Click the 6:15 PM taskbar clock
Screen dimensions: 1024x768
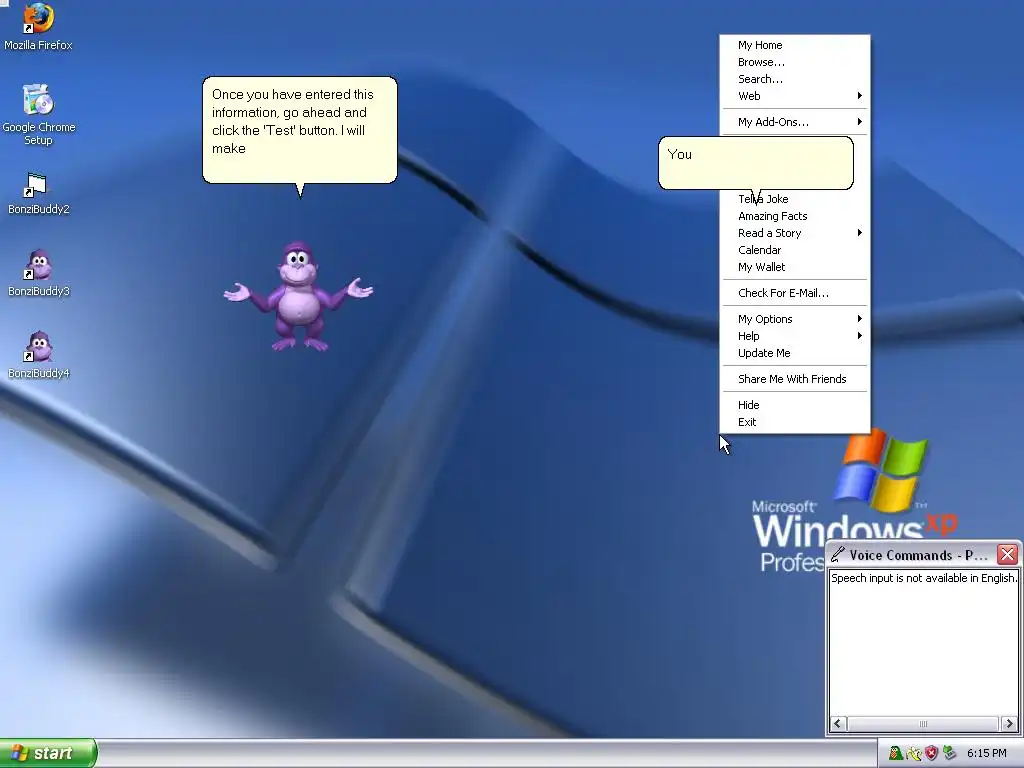click(x=986, y=753)
